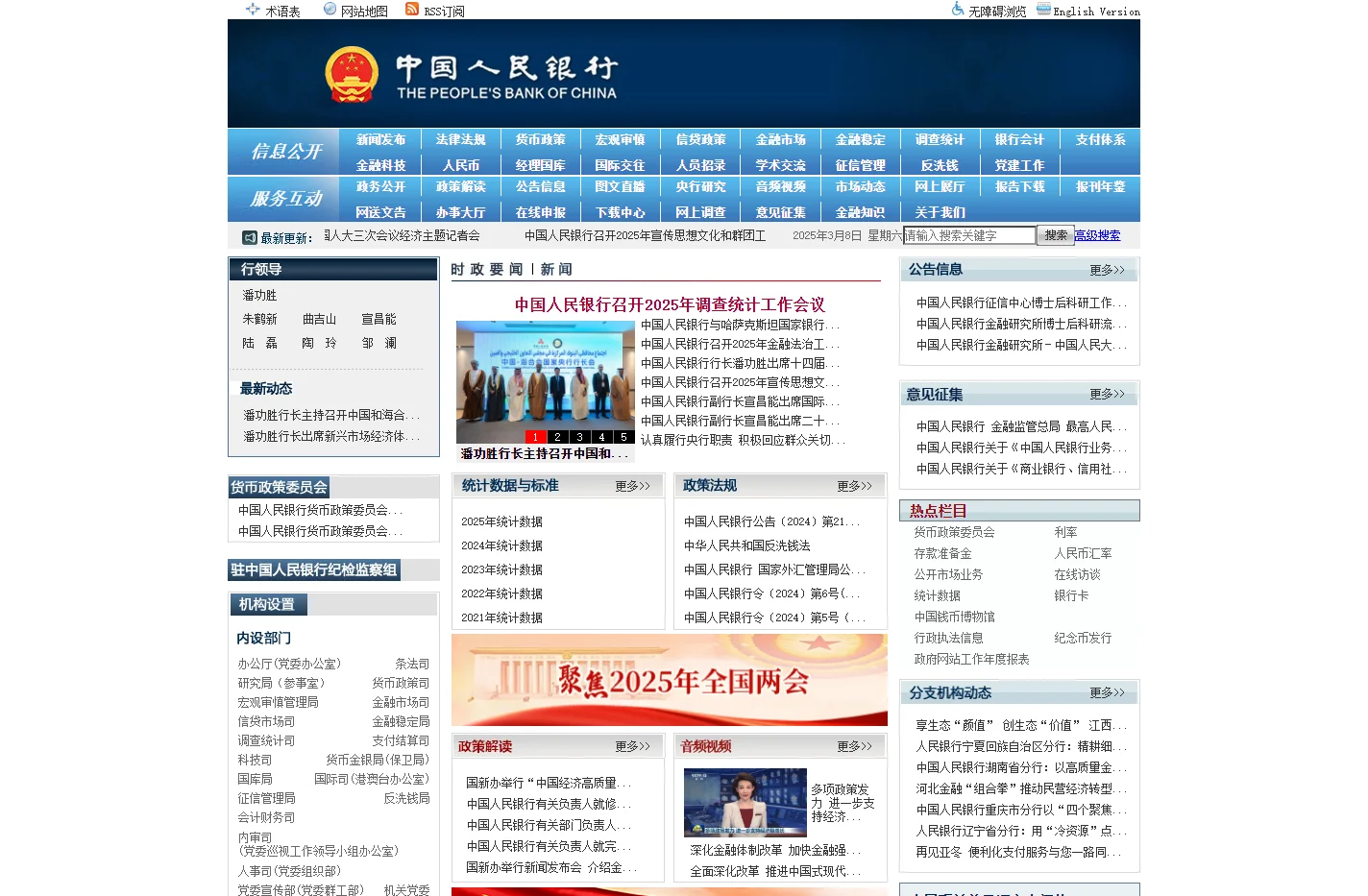
Task: Open the 新闻发布 menu item
Action: coord(381,140)
